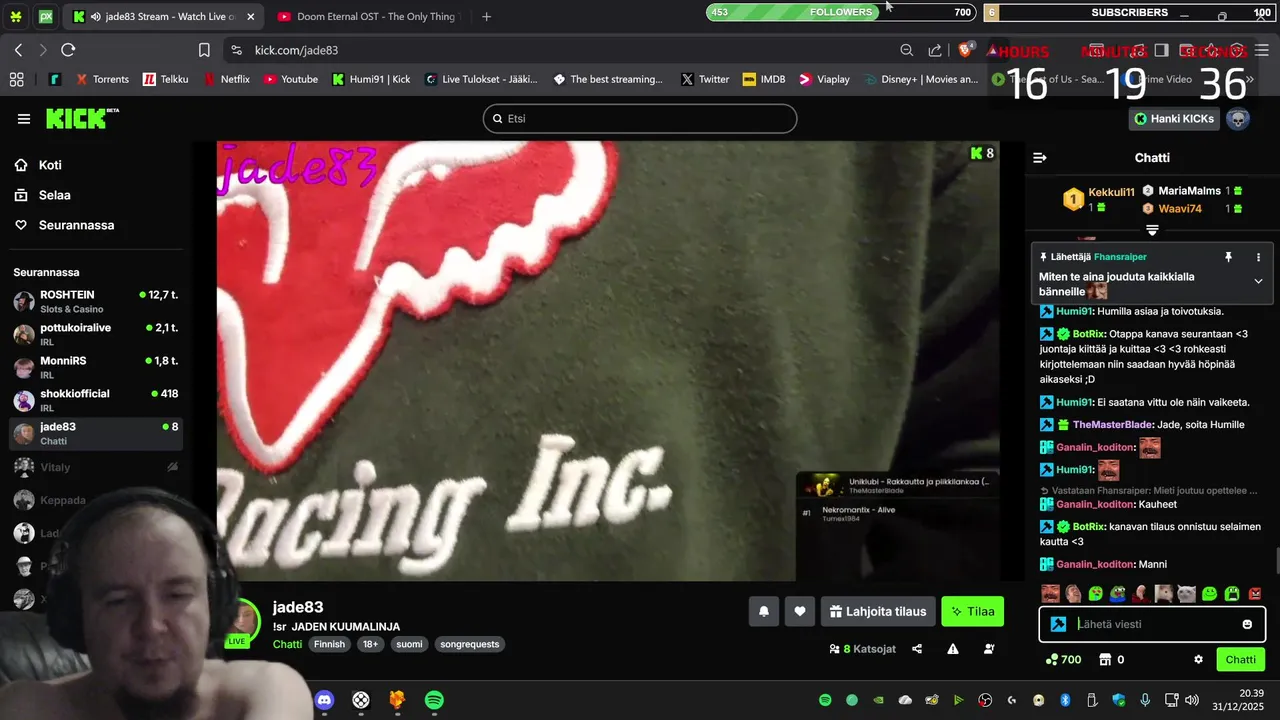Open MonniRS followed channel
The width and height of the screenshot is (1280, 720).
pyautogui.click(x=96, y=367)
